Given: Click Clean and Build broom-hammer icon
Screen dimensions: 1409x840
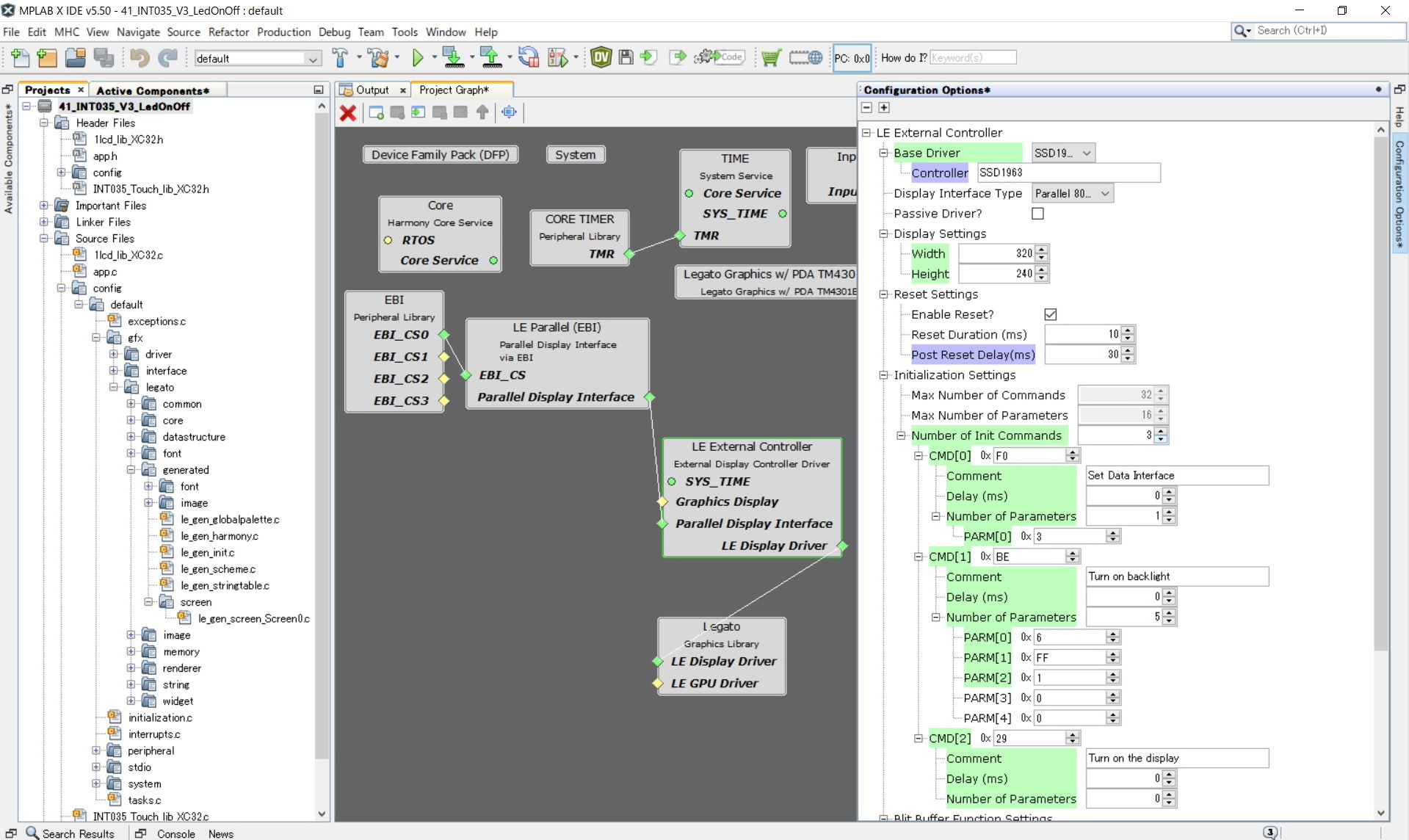Looking at the screenshot, I should 378,57.
